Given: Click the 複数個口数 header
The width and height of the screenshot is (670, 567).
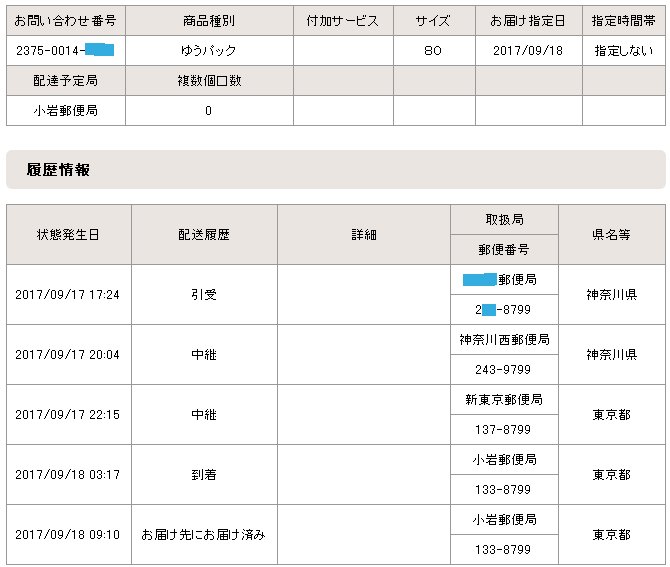Looking at the screenshot, I should 209,80.
